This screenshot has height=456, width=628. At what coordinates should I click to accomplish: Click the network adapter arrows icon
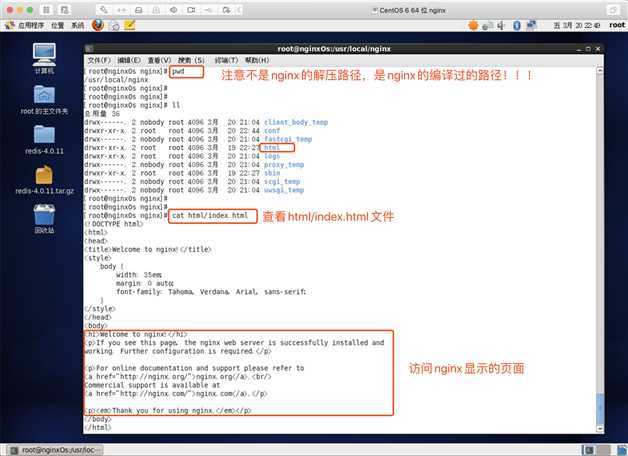(x=122, y=10)
